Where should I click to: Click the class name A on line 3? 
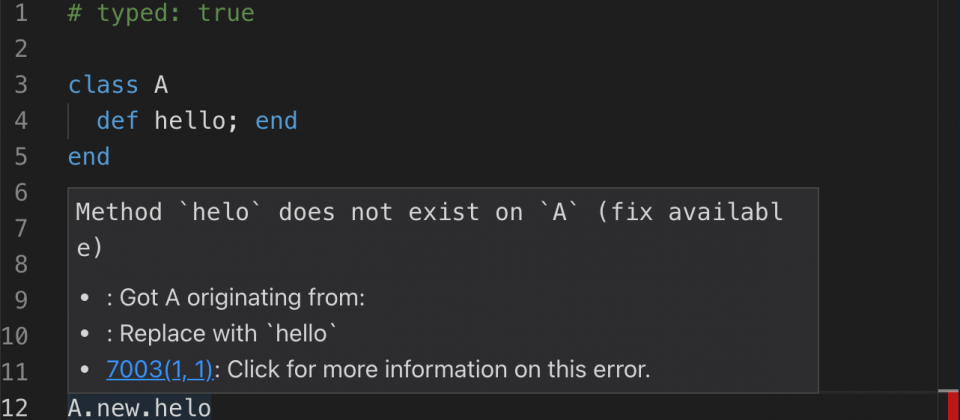(160, 84)
